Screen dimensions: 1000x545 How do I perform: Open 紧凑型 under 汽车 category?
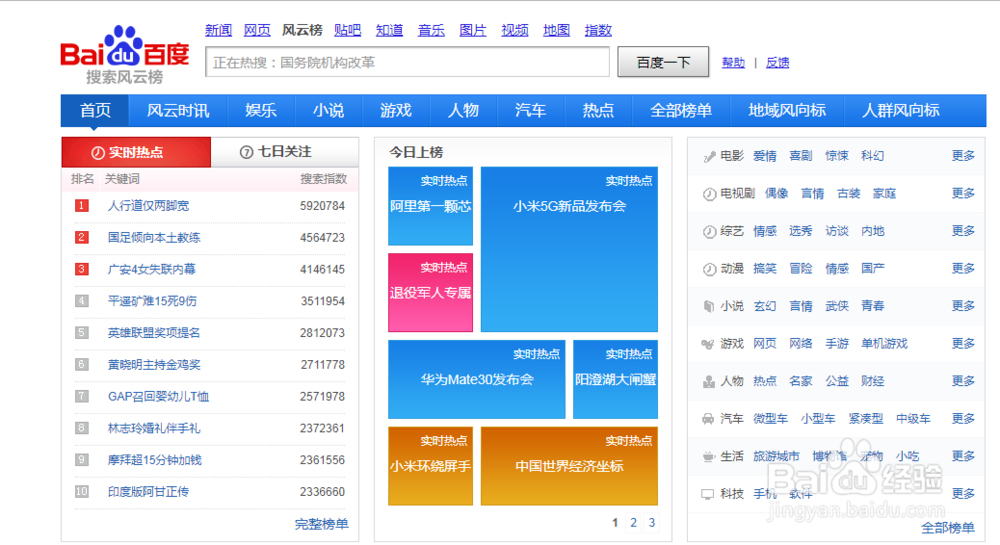(x=866, y=419)
